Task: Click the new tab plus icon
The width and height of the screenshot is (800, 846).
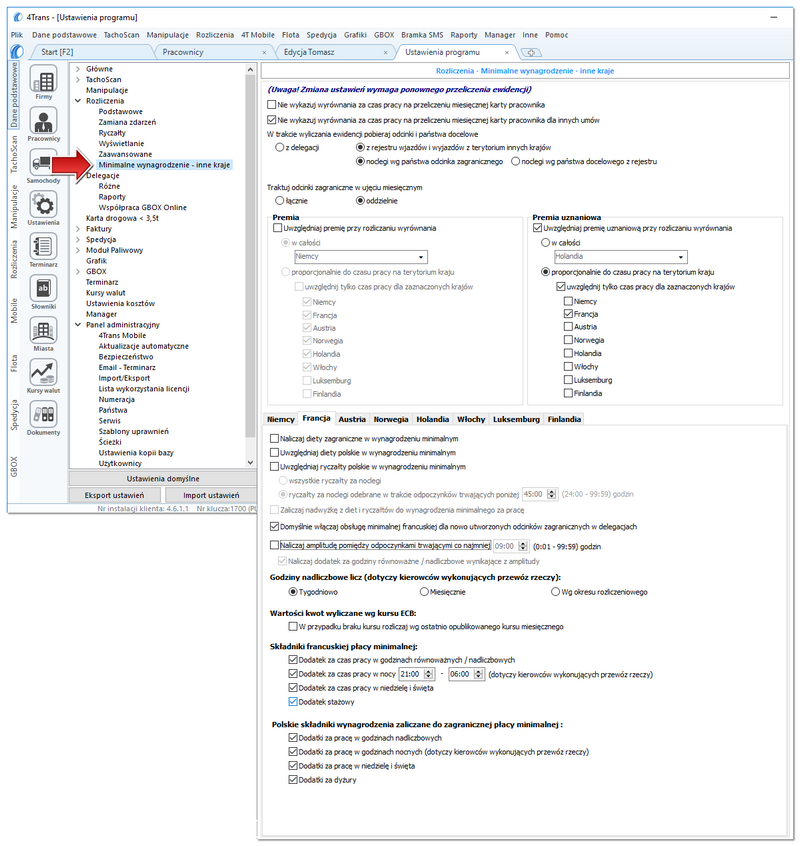Action: click(x=531, y=52)
